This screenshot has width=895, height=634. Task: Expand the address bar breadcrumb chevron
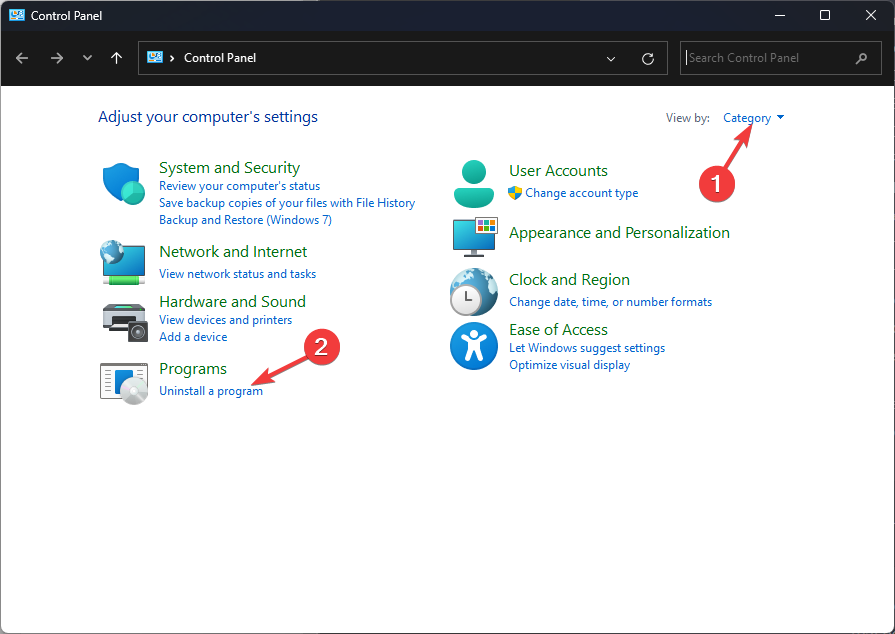(x=172, y=58)
